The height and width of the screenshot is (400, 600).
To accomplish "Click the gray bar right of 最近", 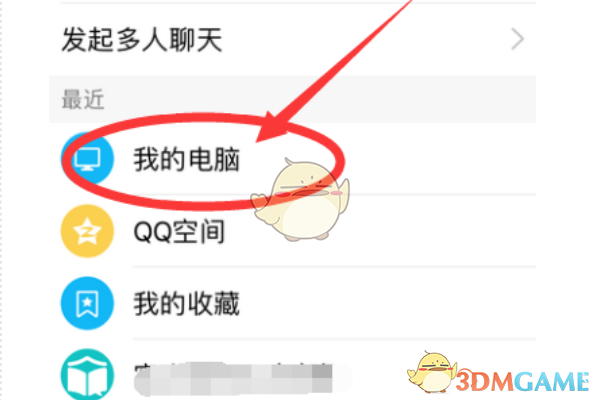I will tap(320, 100).
